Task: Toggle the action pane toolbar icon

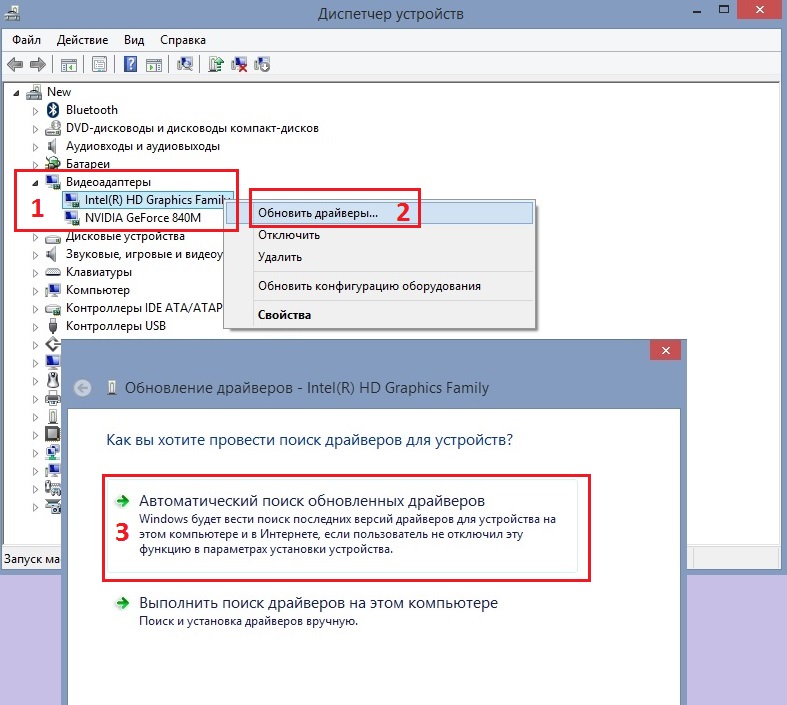Action: [154, 65]
